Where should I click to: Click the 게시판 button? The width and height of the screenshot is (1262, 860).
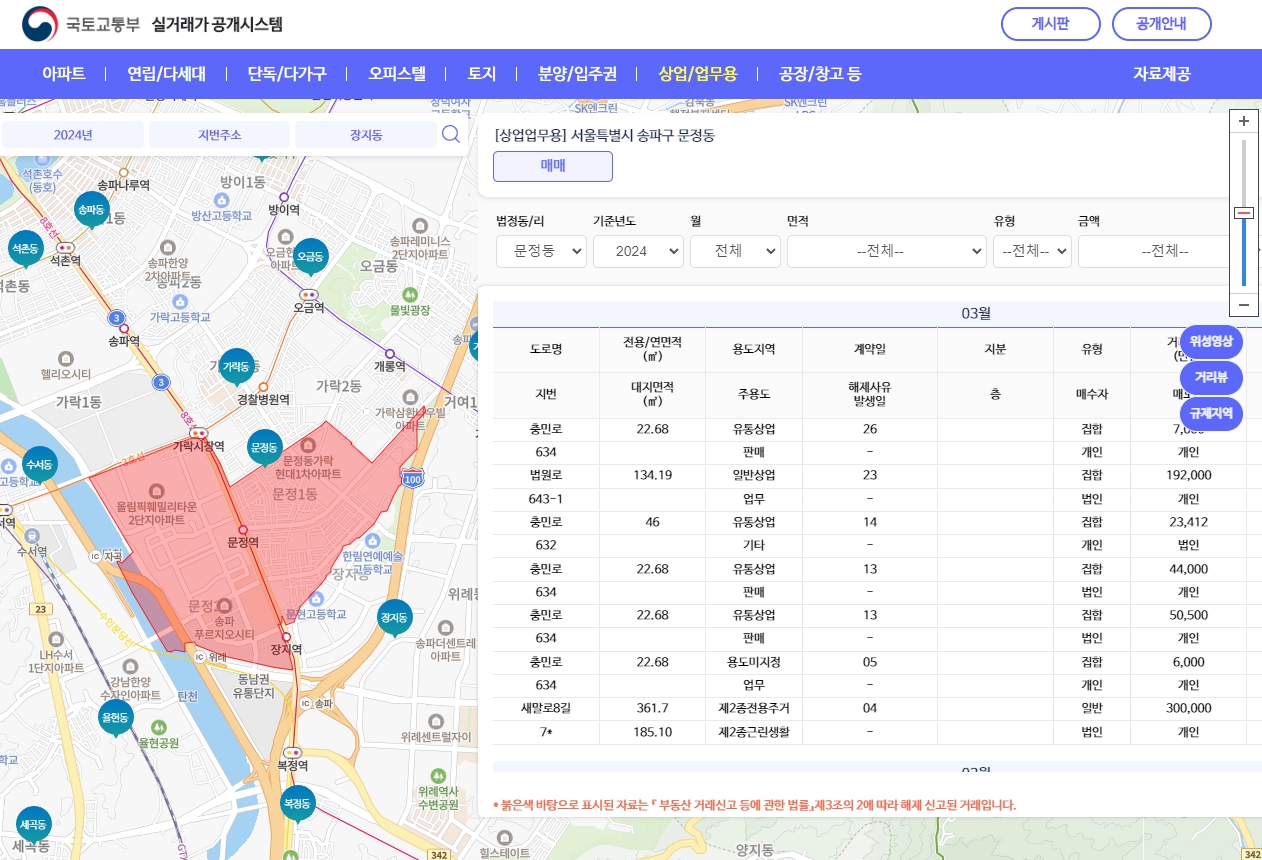click(x=1051, y=24)
